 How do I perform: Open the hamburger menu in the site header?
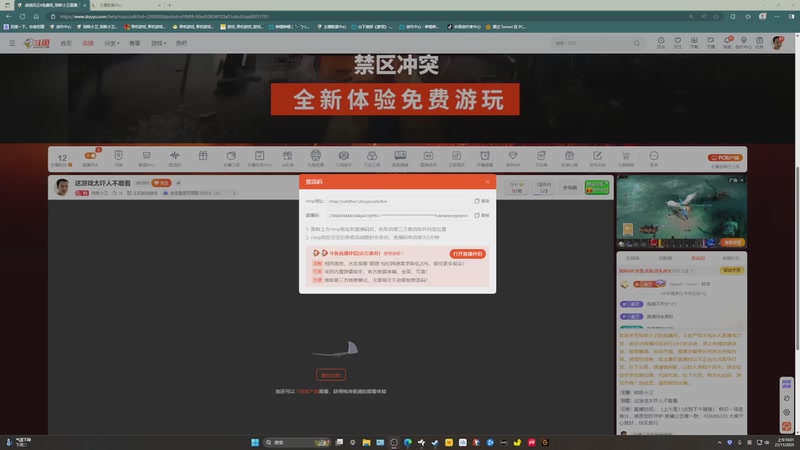(x=12, y=43)
